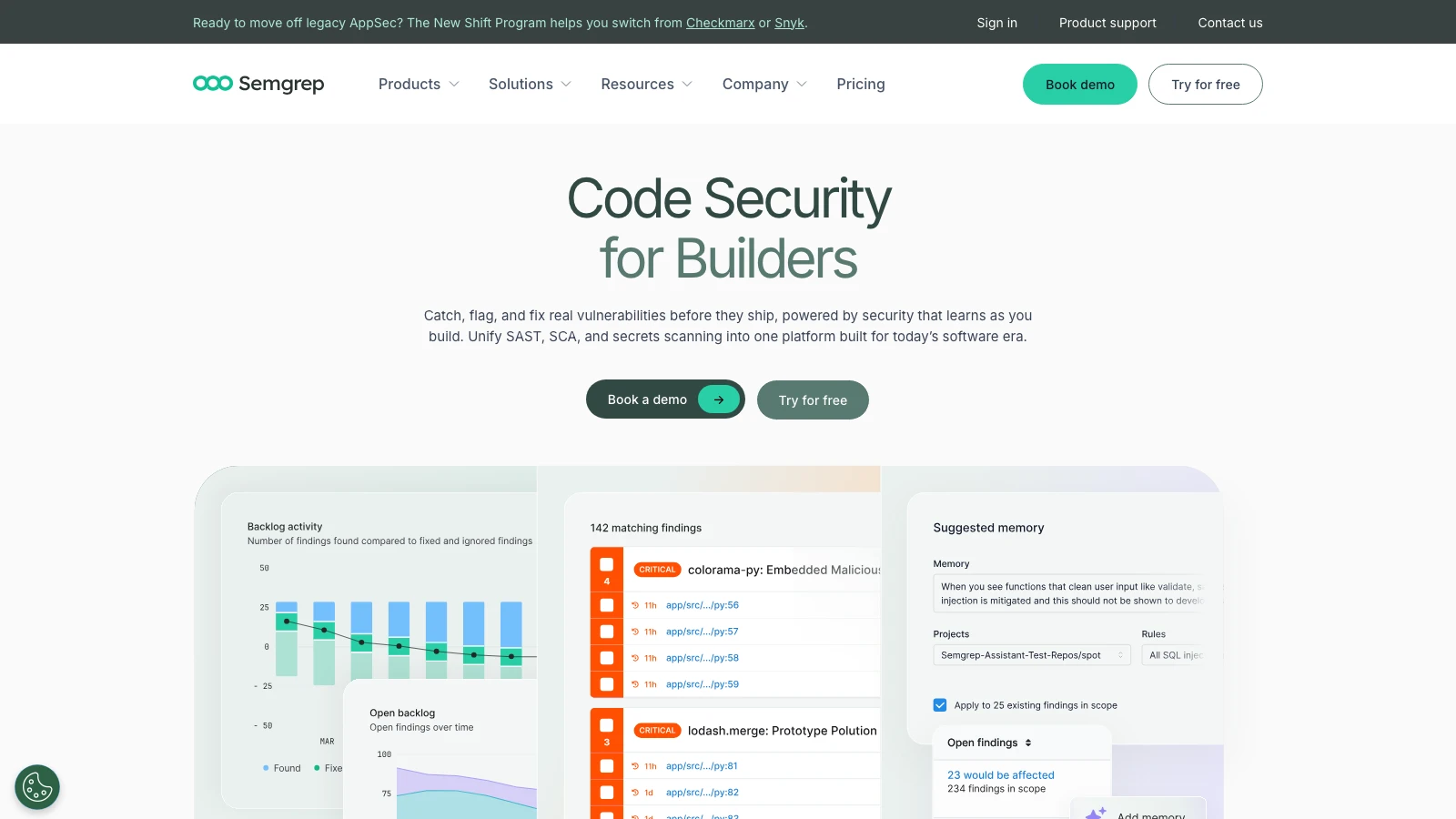
Task: Click history icon beside app/src/.../py:56
Action: pyautogui.click(x=635, y=605)
